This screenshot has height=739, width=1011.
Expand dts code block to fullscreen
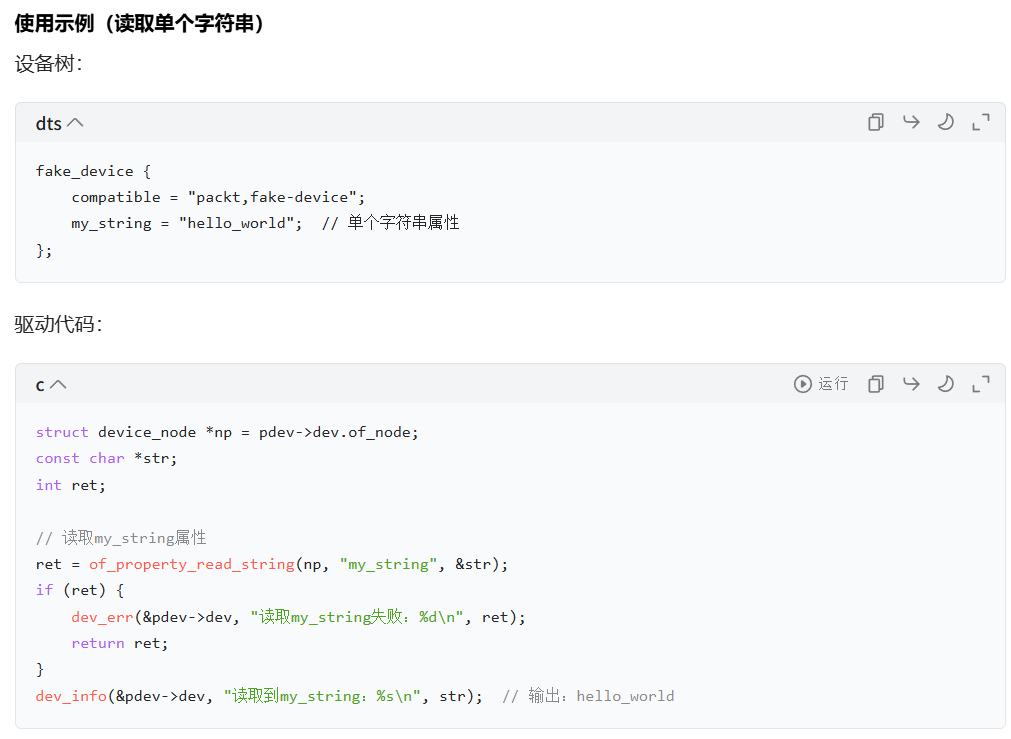tap(981, 122)
